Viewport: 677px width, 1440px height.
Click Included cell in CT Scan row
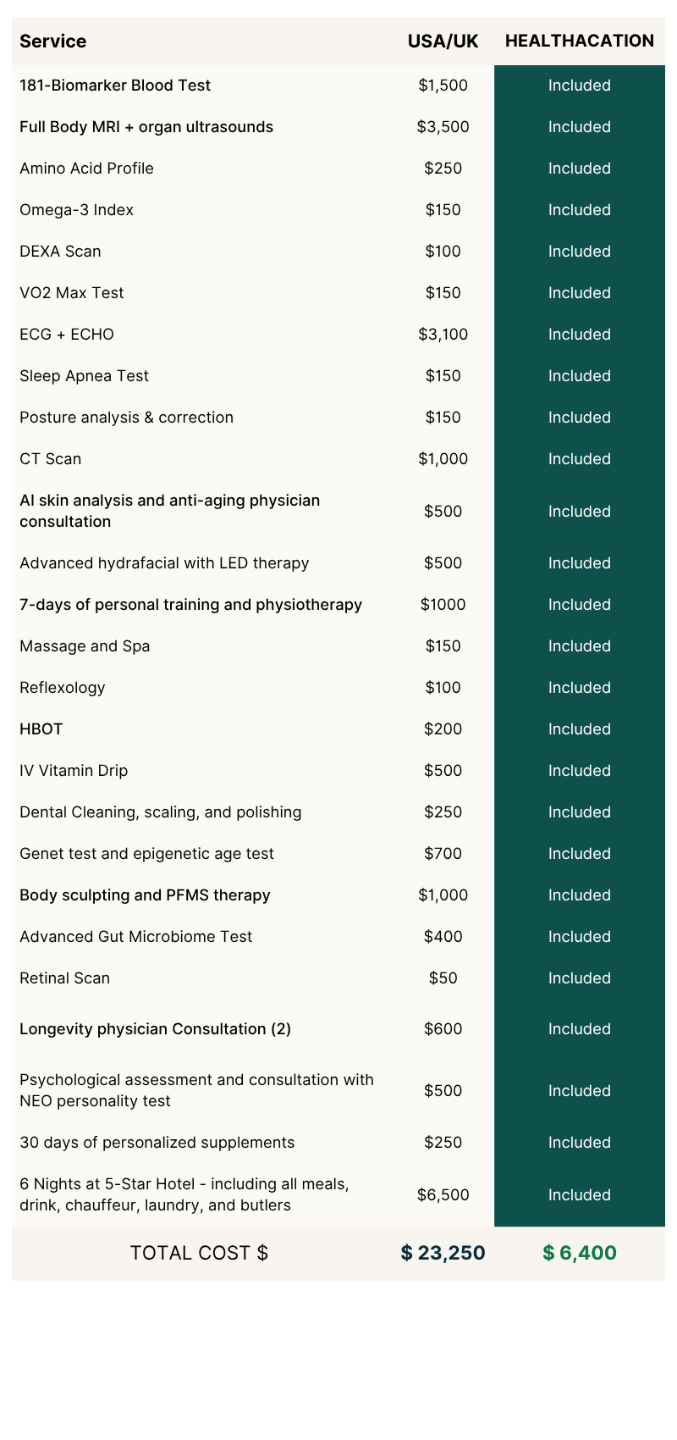click(579, 459)
